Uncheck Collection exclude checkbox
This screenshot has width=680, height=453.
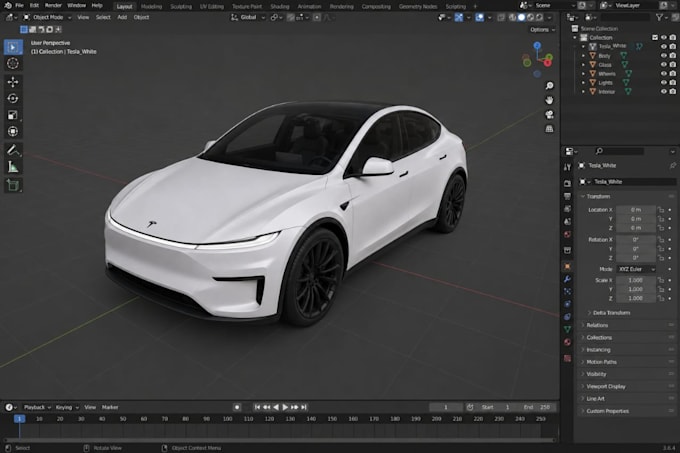pos(655,38)
